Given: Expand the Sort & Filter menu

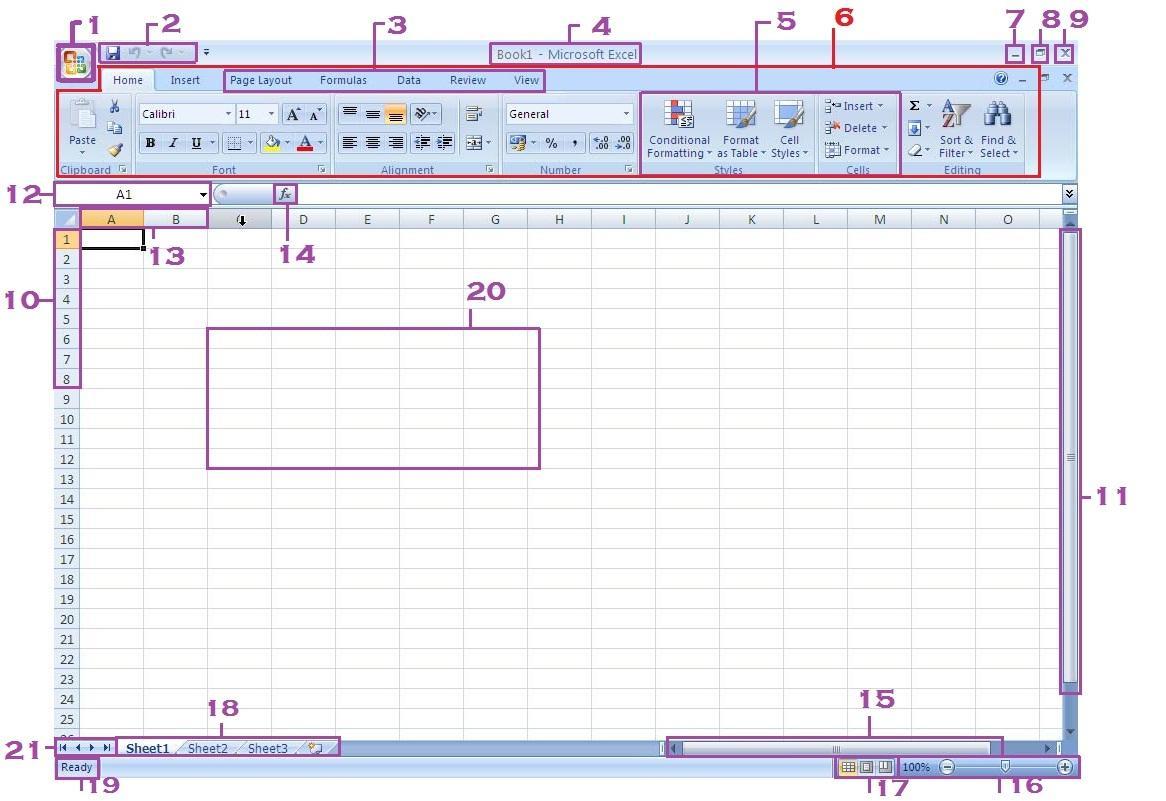Looking at the screenshot, I should (956, 129).
